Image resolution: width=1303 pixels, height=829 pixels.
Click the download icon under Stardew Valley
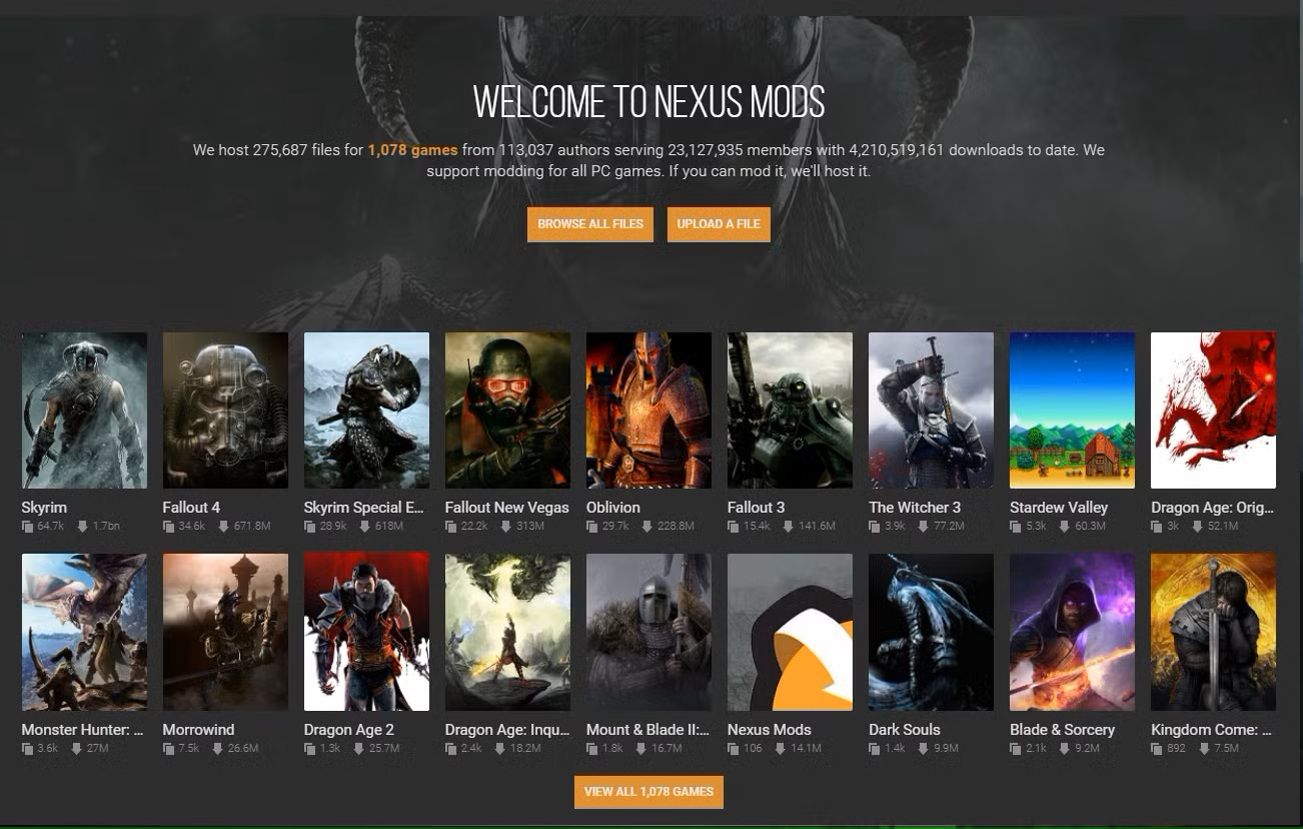tap(1064, 526)
